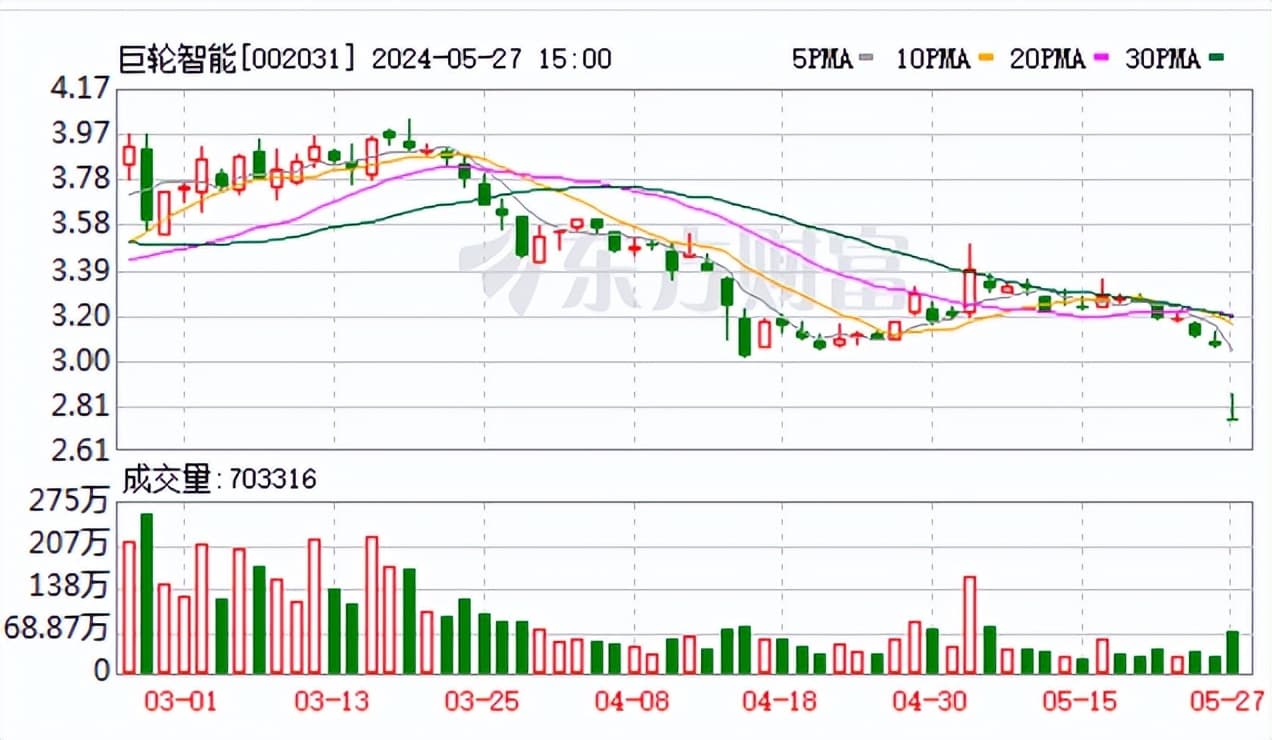The width and height of the screenshot is (1272, 740).
Task: Click the 207万 volume axis label
Action: [69, 544]
